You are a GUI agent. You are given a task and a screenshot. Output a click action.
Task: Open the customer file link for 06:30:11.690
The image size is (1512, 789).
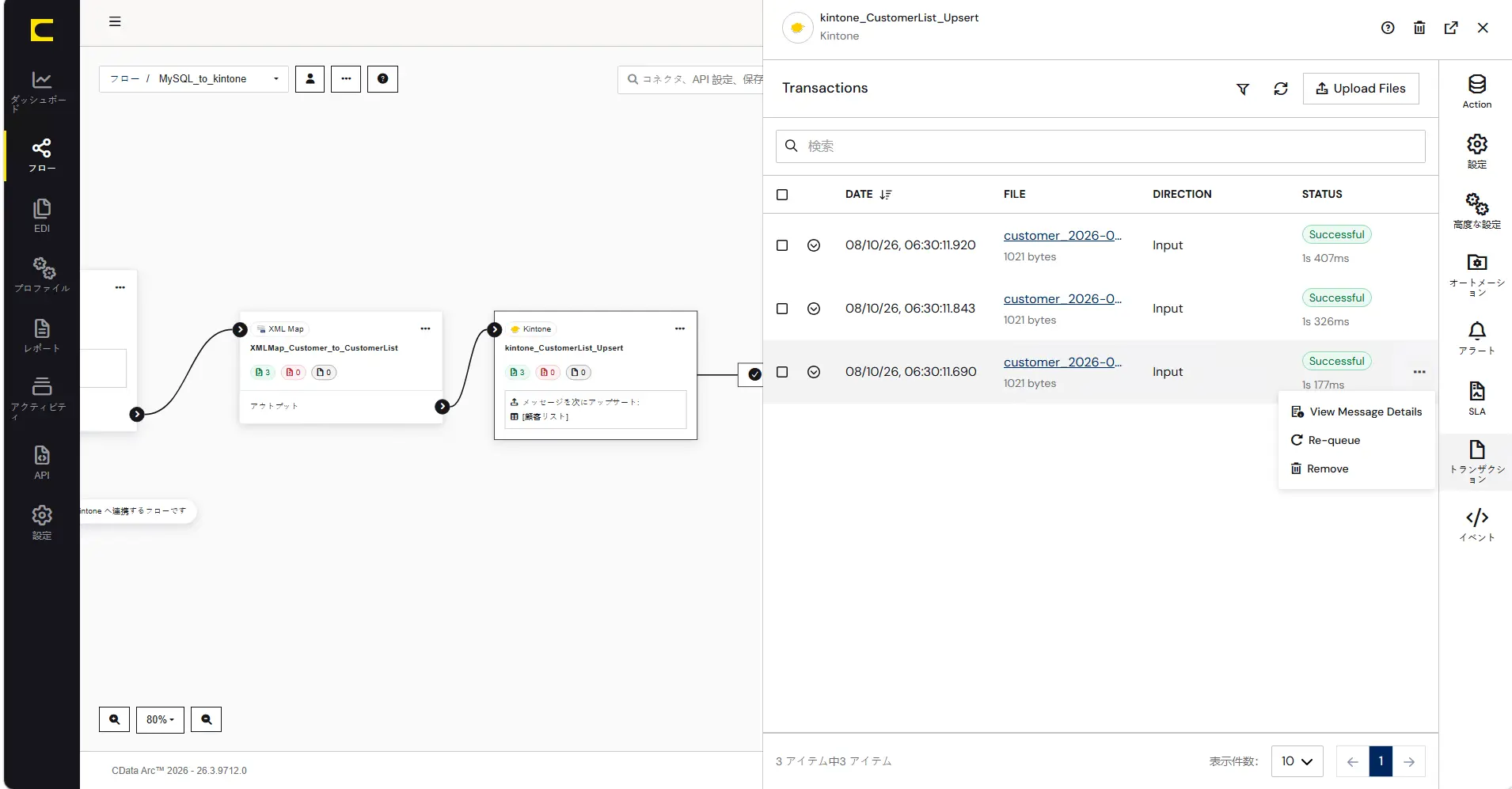click(1062, 362)
